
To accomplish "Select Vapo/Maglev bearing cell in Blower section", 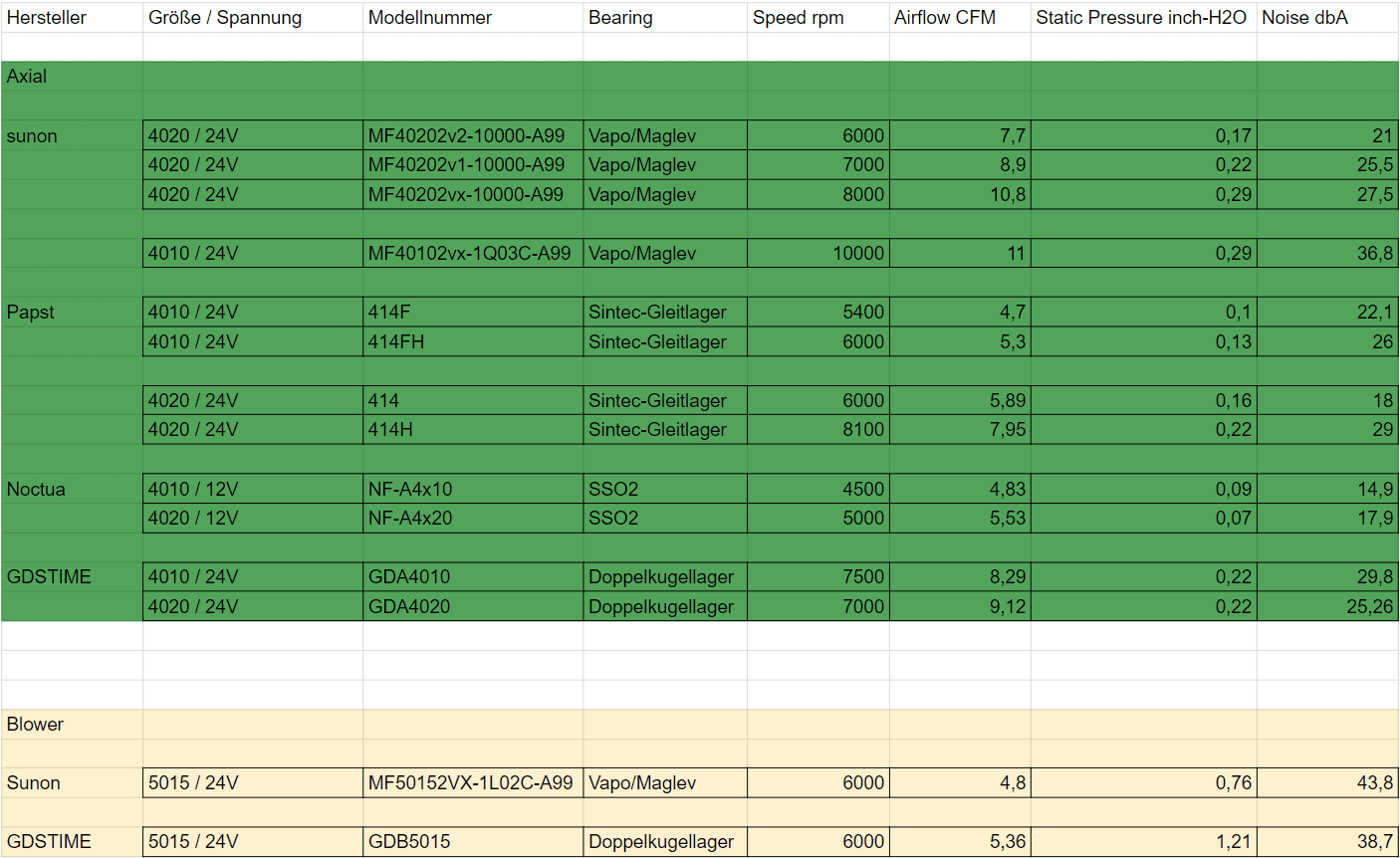I will coord(665,783).
